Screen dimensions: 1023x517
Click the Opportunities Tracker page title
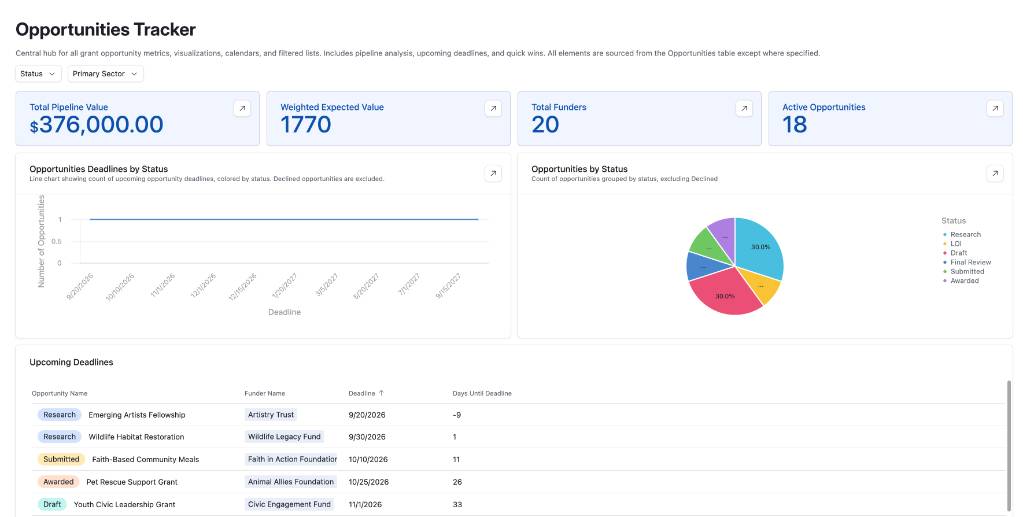tap(106, 29)
